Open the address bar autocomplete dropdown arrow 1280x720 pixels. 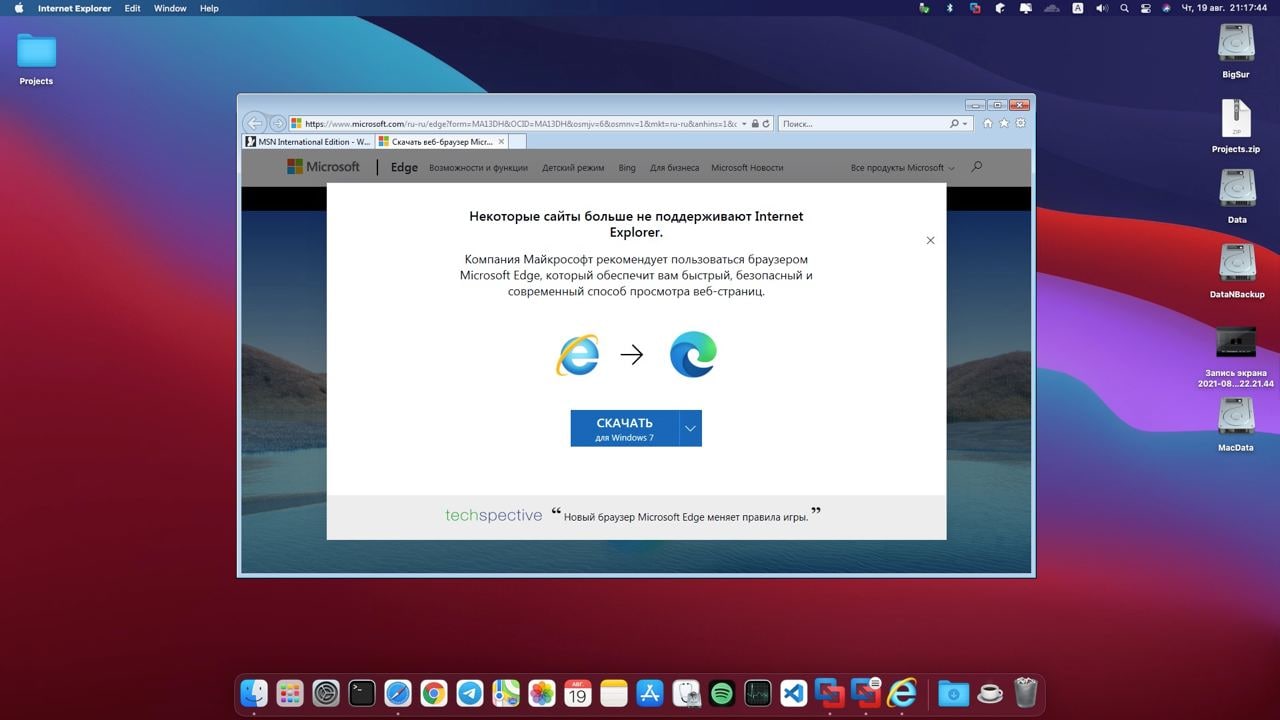pos(744,124)
